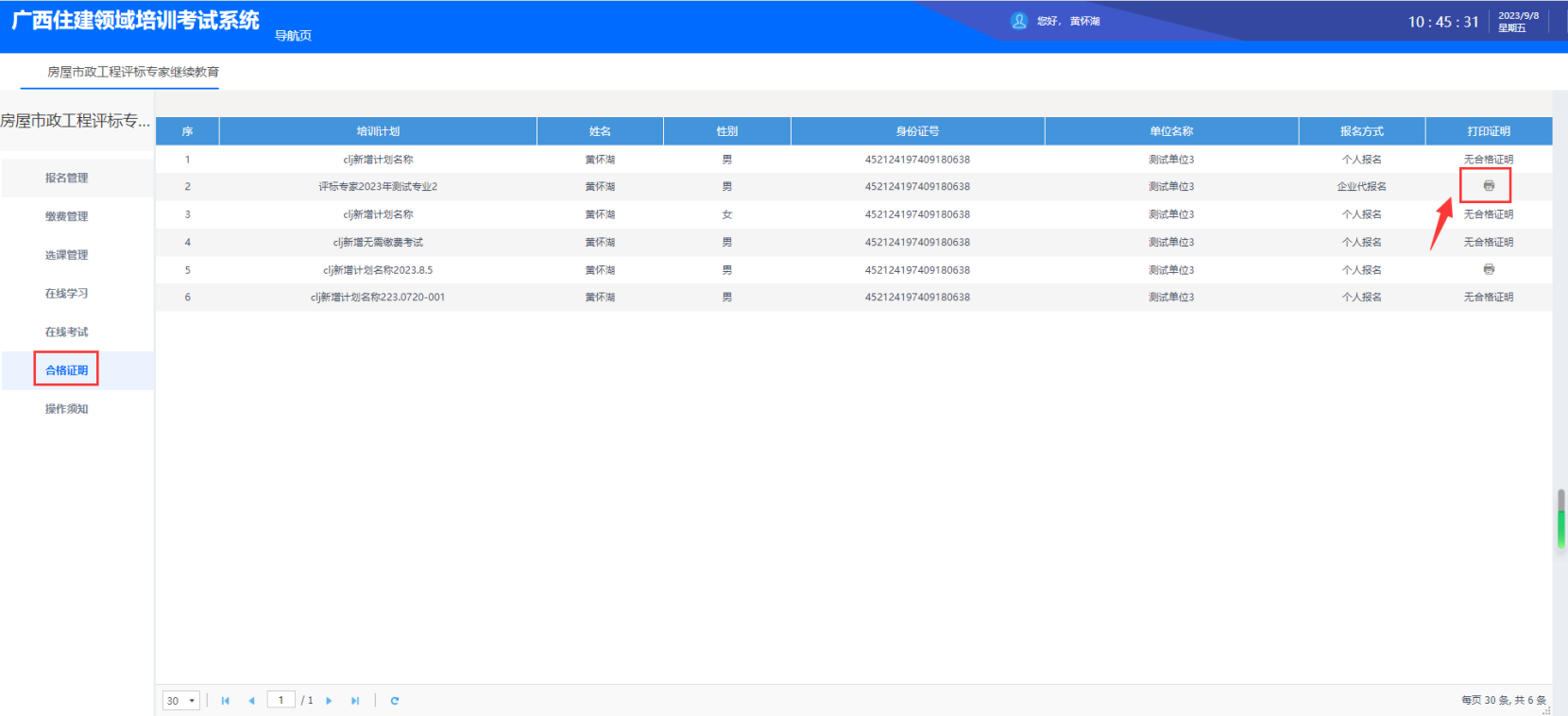
Task: Go to first page pagination icon
Action: tap(225, 701)
